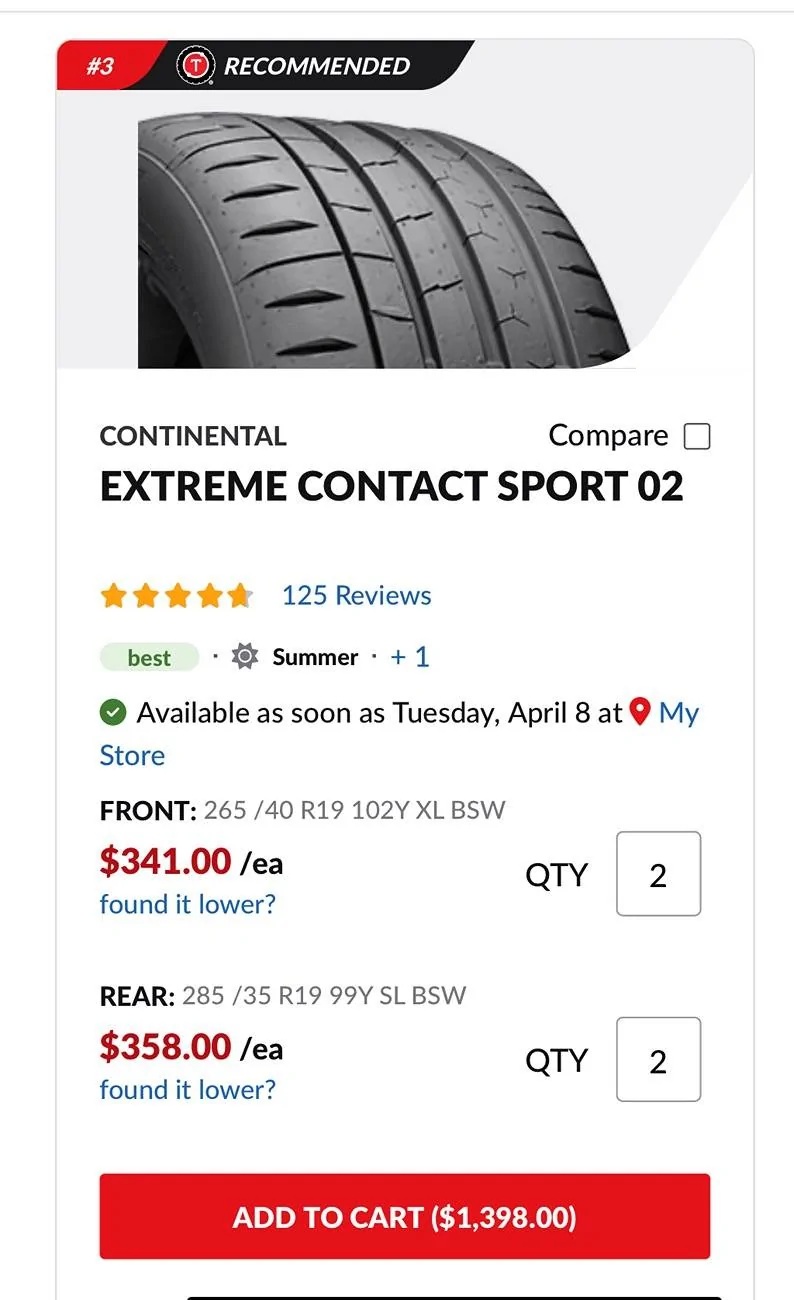Image resolution: width=794 pixels, height=1300 pixels.
Task: Click the green availability checkmark icon
Action: click(x=113, y=713)
